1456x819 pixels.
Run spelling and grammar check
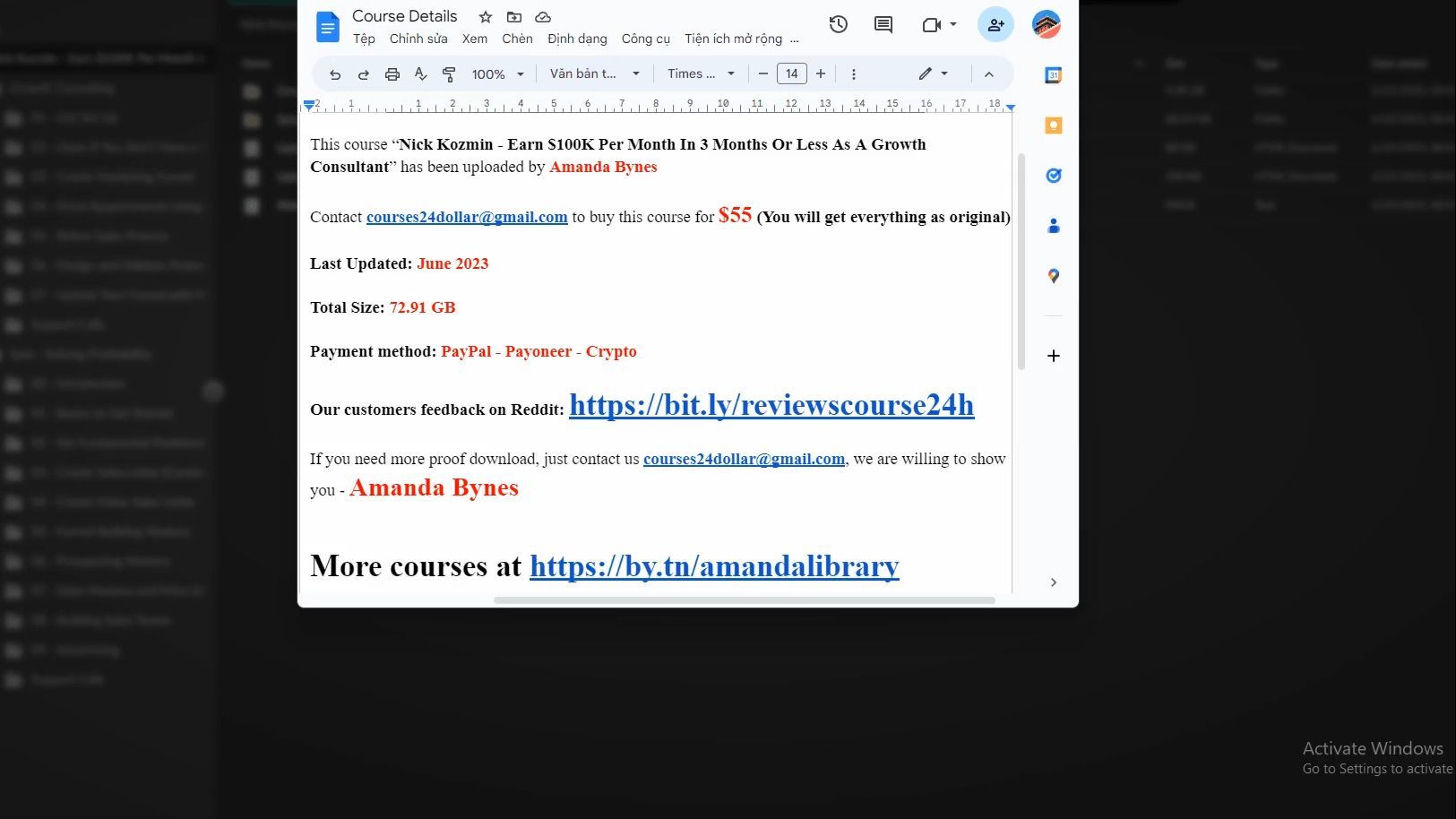pos(421,74)
